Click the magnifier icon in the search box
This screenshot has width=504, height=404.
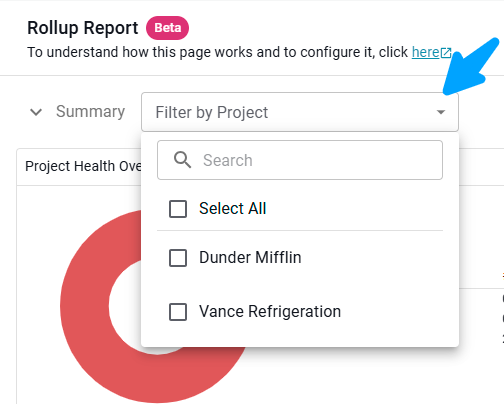(182, 160)
